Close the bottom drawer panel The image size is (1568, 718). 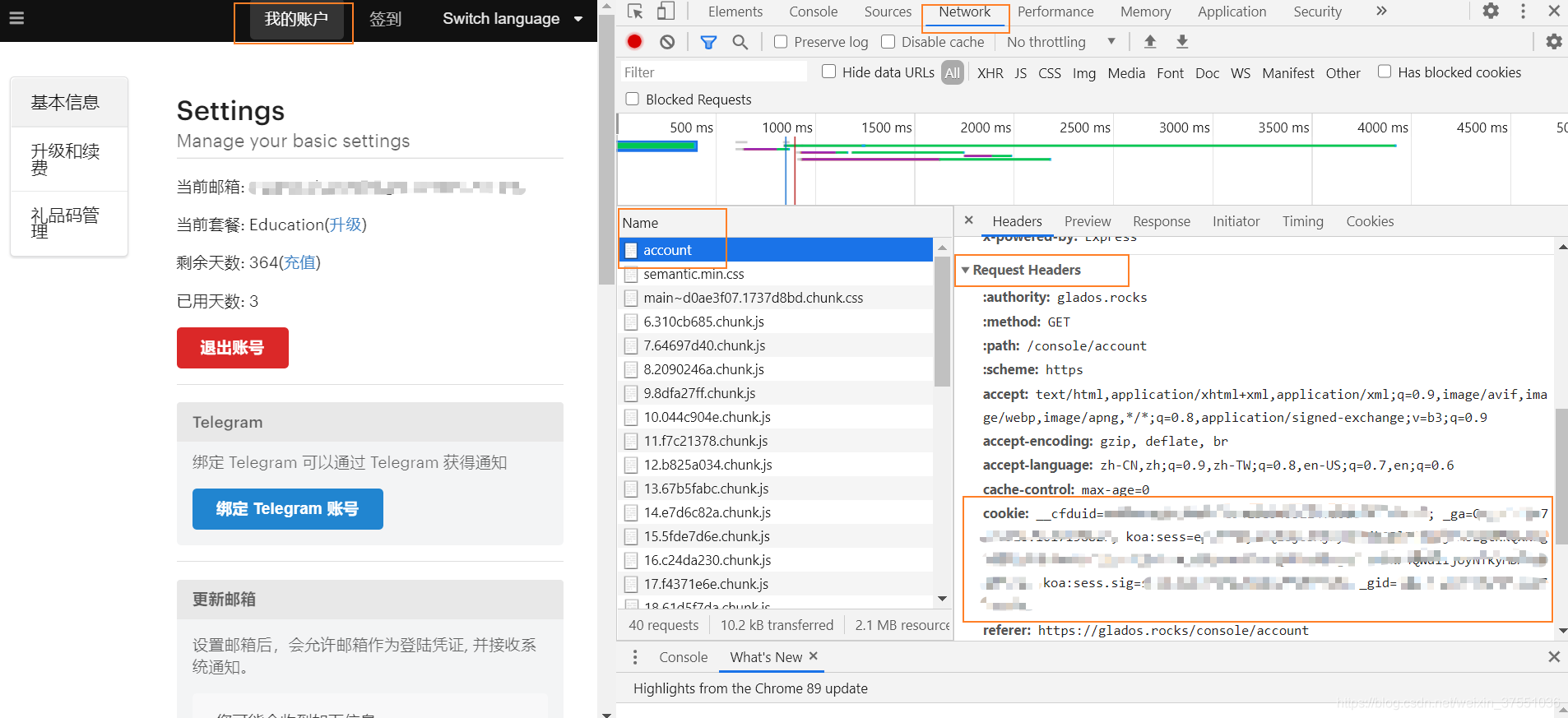[x=1554, y=656]
